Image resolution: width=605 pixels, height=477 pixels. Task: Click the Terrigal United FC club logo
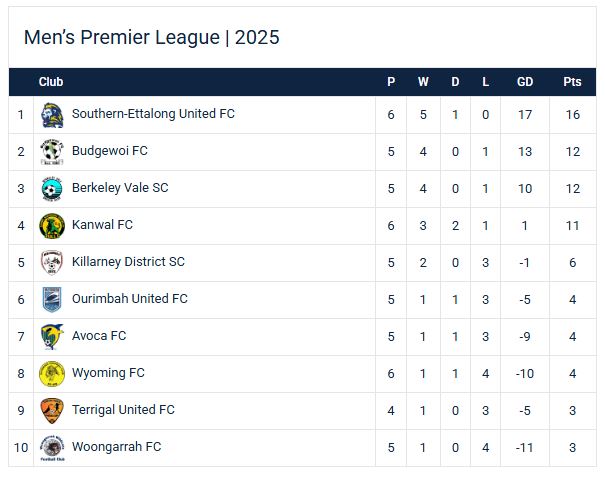[x=52, y=411]
